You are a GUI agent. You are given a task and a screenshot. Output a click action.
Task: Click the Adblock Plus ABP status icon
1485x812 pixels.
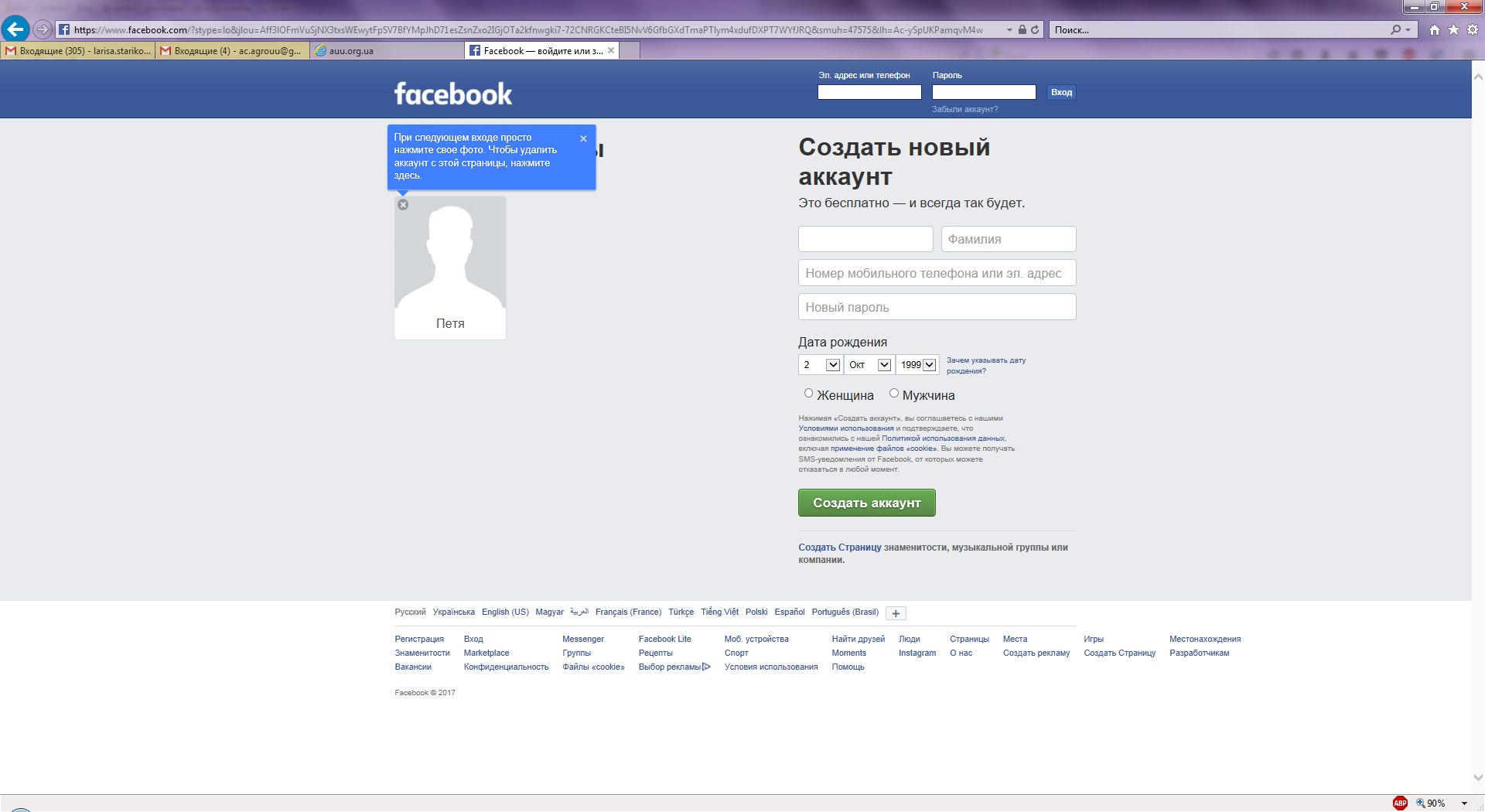point(1400,803)
